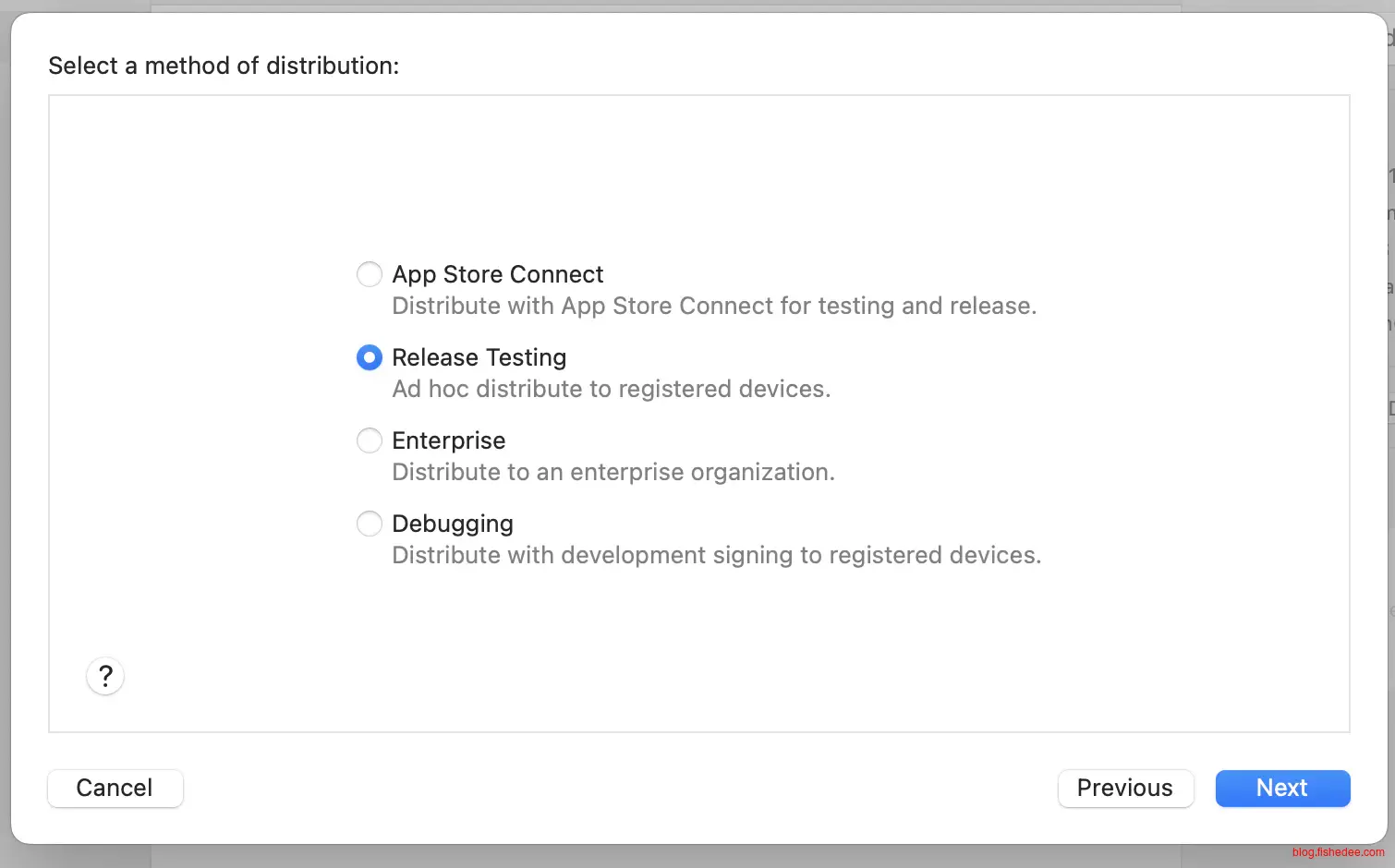This screenshot has width=1395, height=868.
Task: Click the selected Release Testing radio button
Action: (370, 357)
